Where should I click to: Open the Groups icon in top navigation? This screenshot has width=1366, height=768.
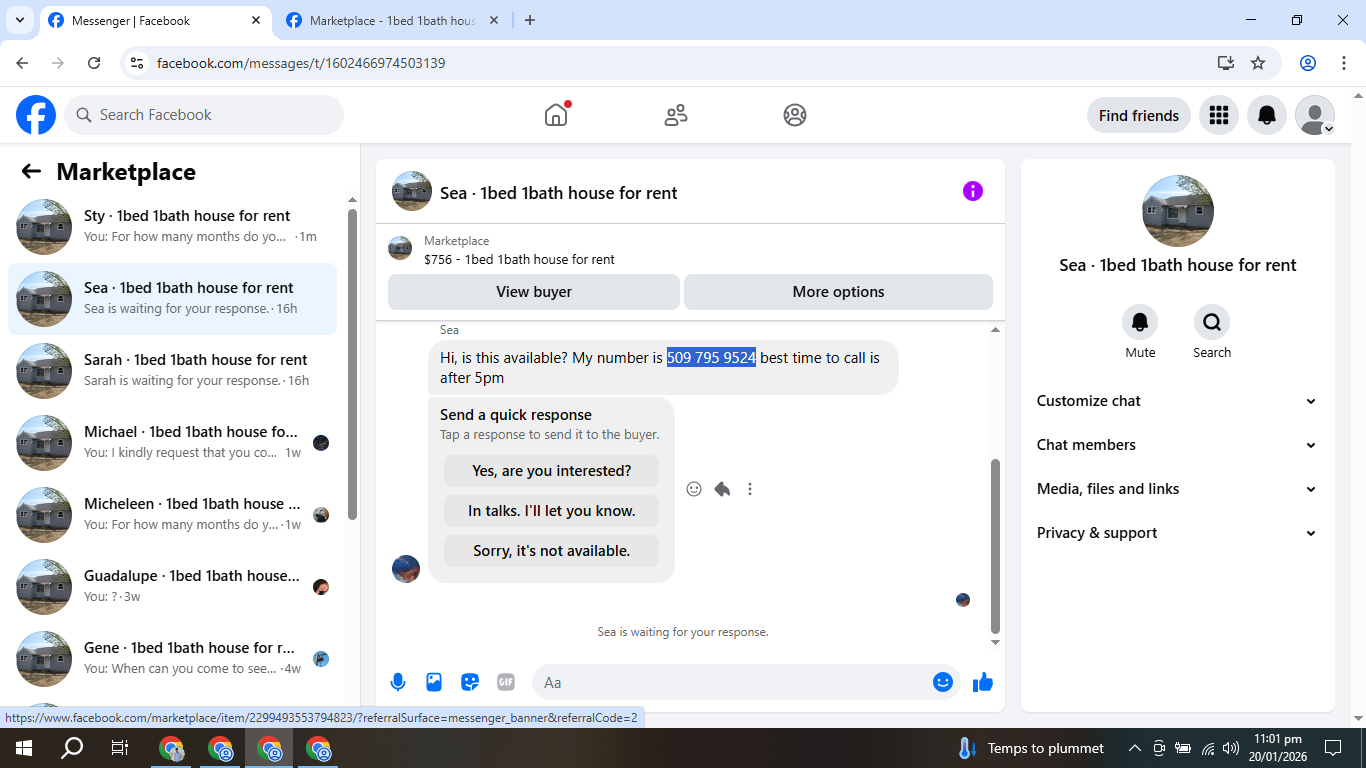point(795,115)
